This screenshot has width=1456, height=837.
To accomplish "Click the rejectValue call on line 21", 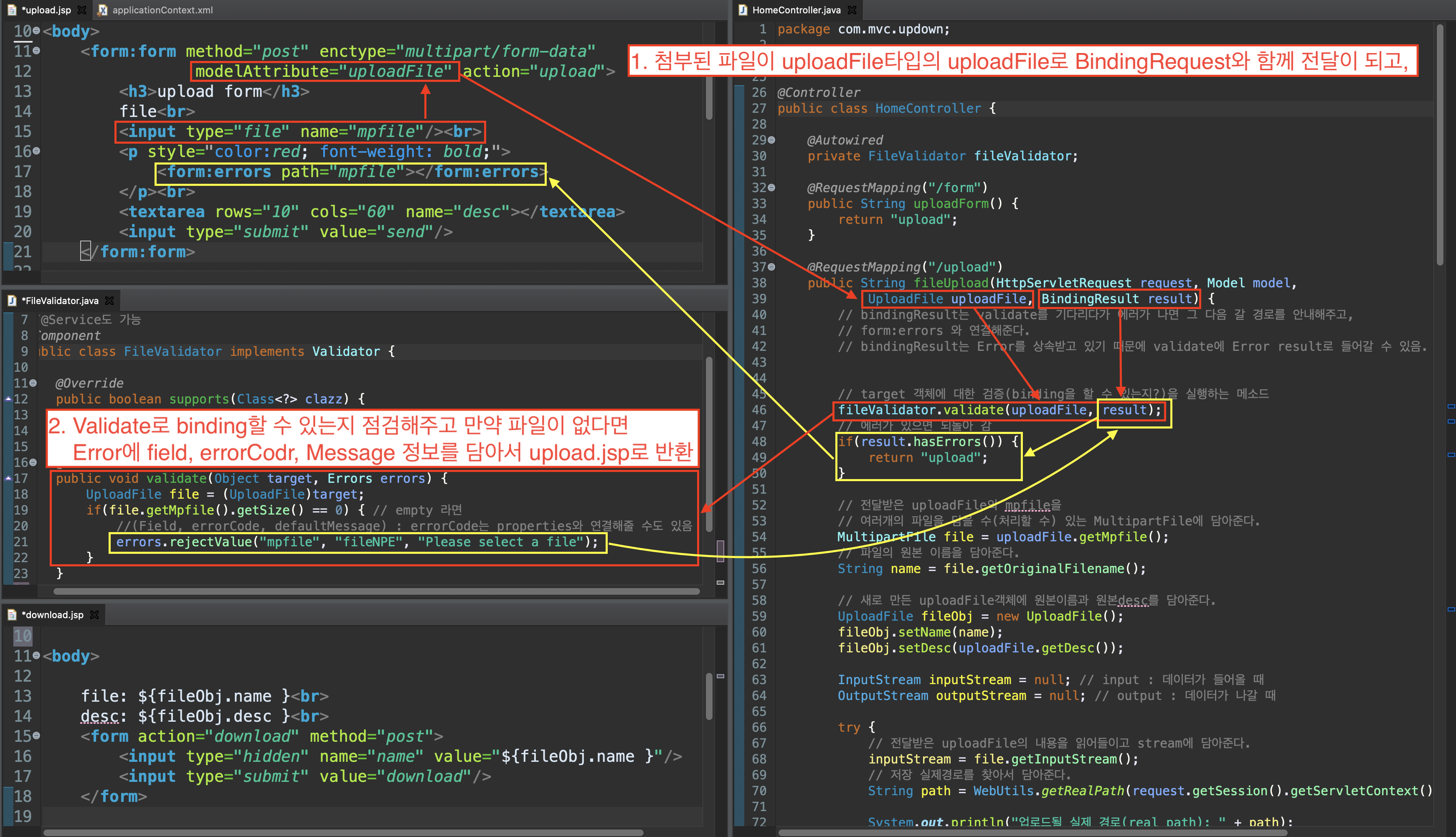I will click(211, 542).
